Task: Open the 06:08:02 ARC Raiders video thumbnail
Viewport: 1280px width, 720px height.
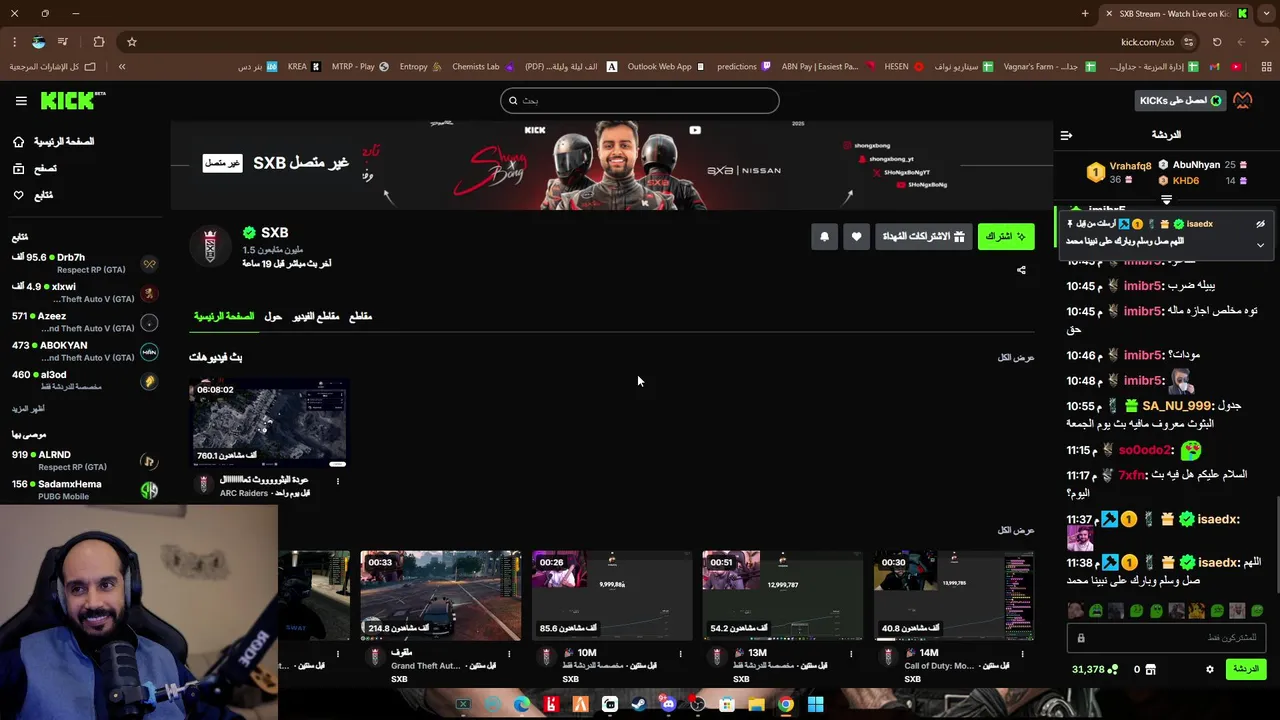Action: pyautogui.click(x=269, y=424)
